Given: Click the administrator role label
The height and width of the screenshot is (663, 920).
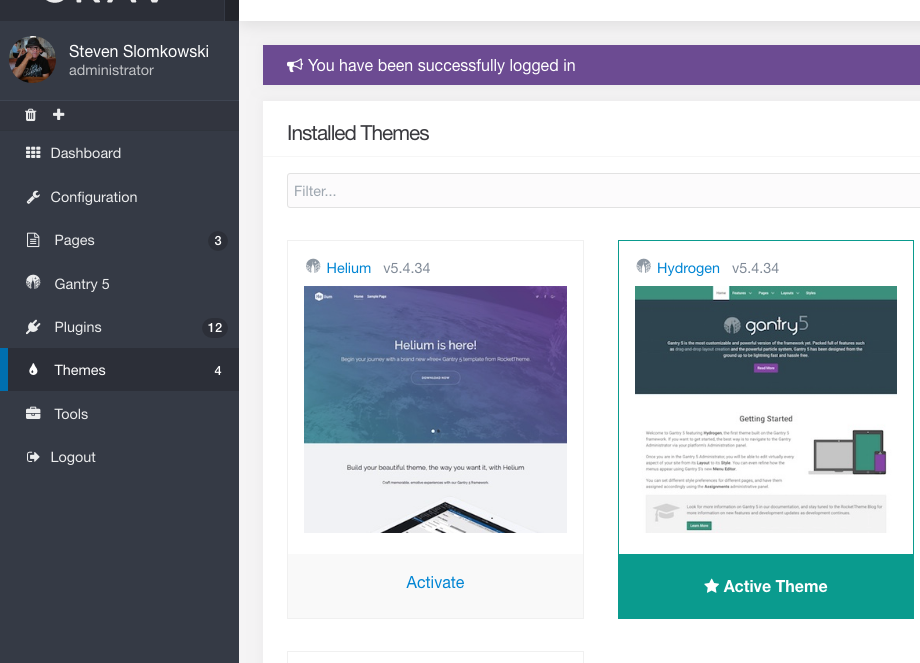Looking at the screenshot, I should click(111, 70).
